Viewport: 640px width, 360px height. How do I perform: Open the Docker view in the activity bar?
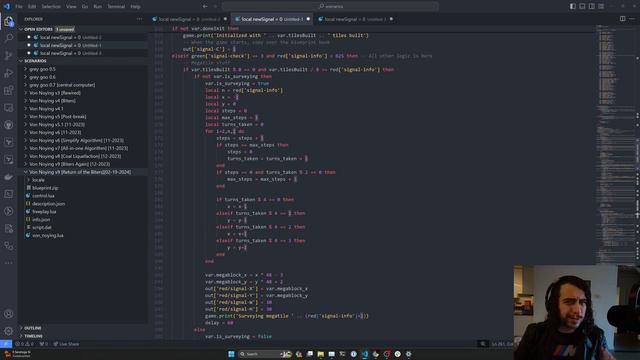click(x=9, y=177)
